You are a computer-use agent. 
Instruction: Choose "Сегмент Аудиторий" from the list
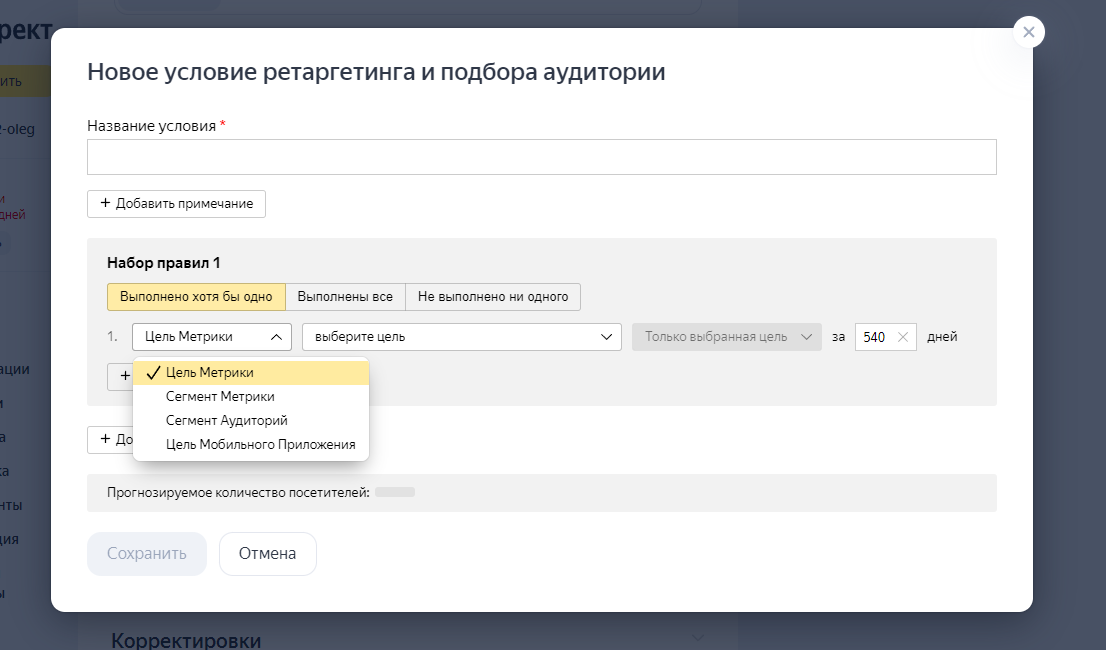[x=226, y=421]
